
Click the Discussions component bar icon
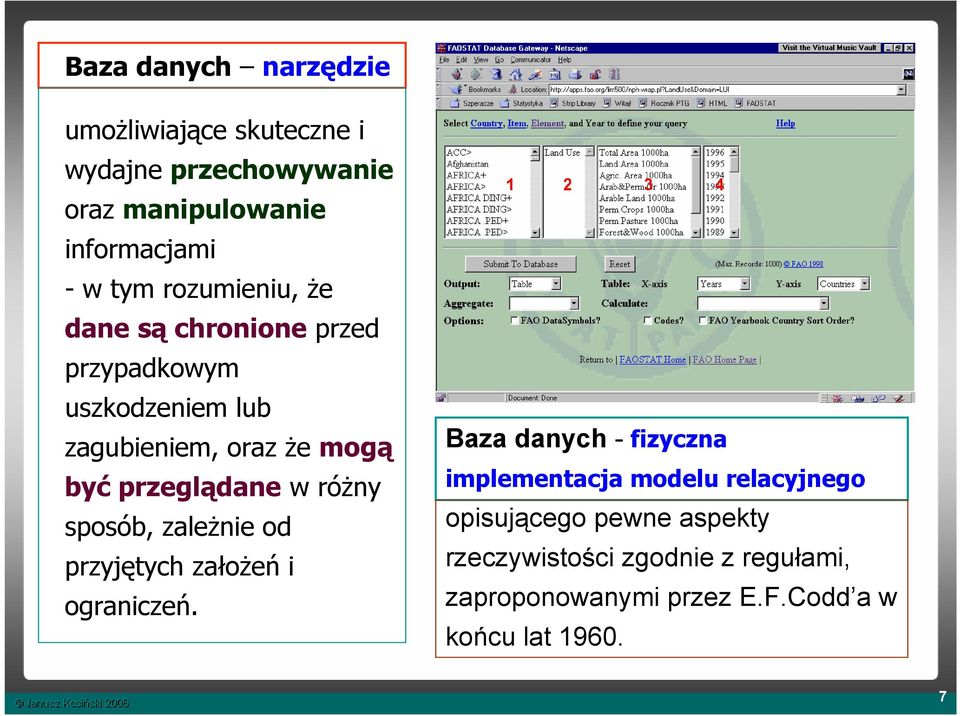pyautogui.click(x=878, y=399)
